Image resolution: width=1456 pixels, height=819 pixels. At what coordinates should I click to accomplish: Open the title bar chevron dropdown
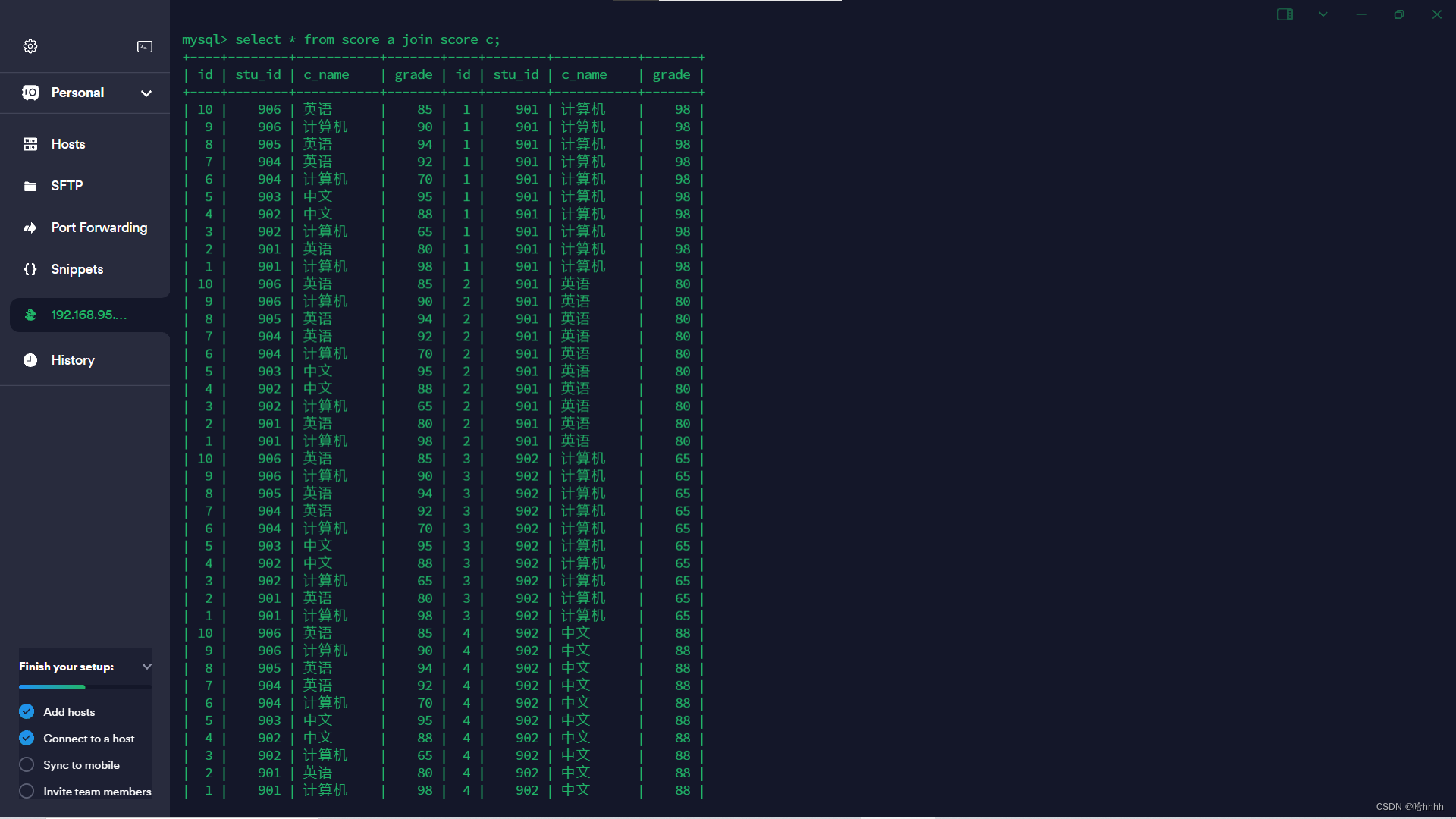[1323, 14]
